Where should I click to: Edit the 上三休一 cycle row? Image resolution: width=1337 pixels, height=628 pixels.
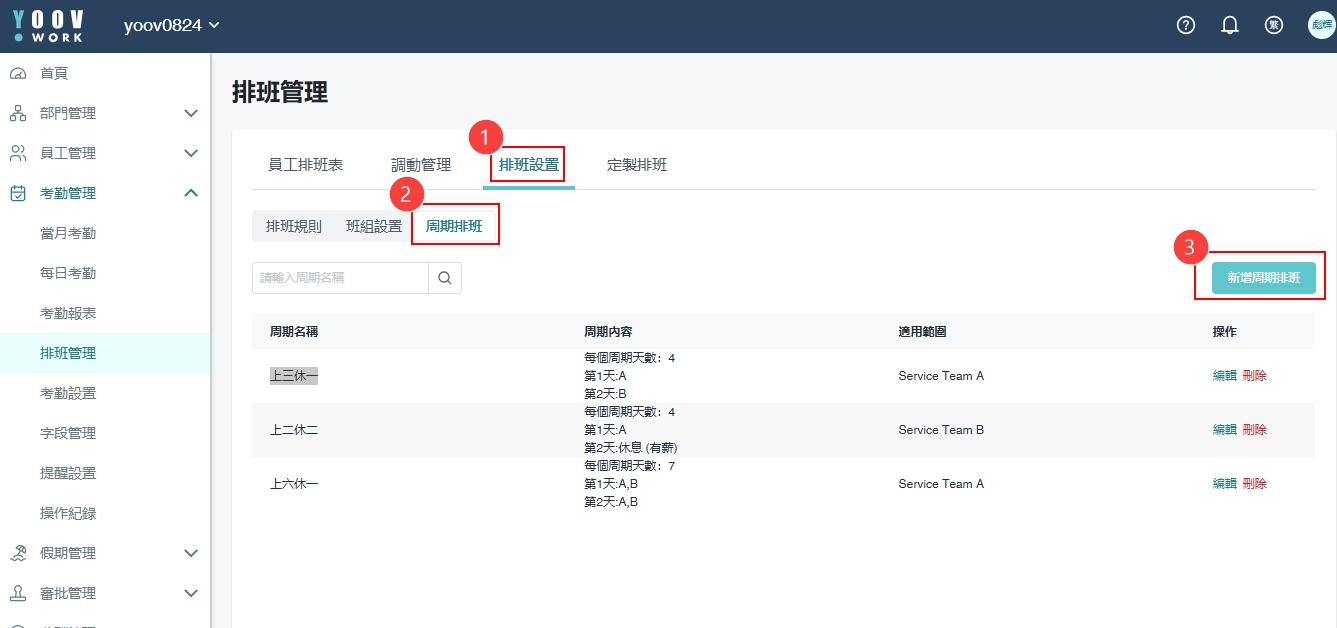1224,376
